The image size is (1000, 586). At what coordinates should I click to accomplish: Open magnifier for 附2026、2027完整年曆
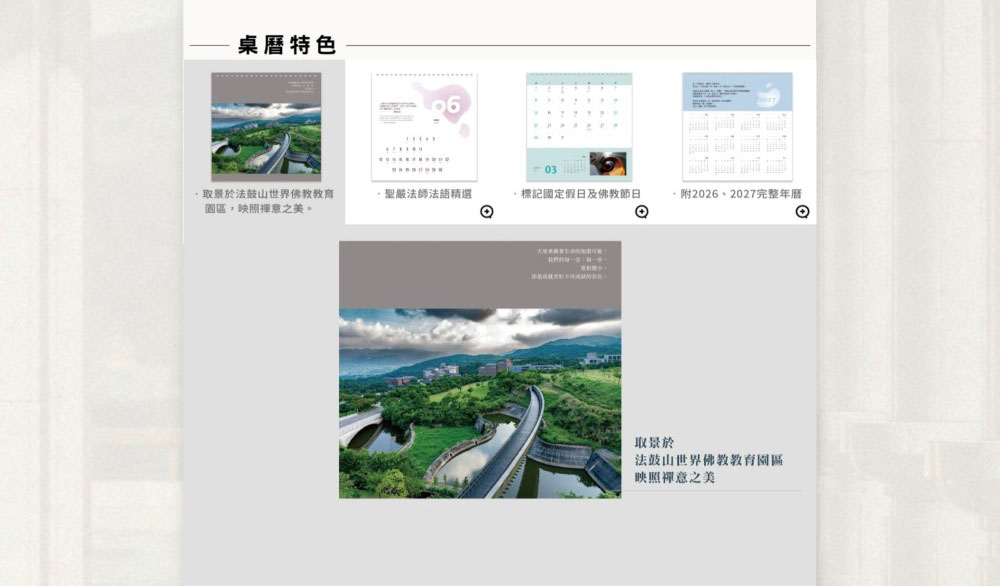pyautogui.click(x=802, y=211)
